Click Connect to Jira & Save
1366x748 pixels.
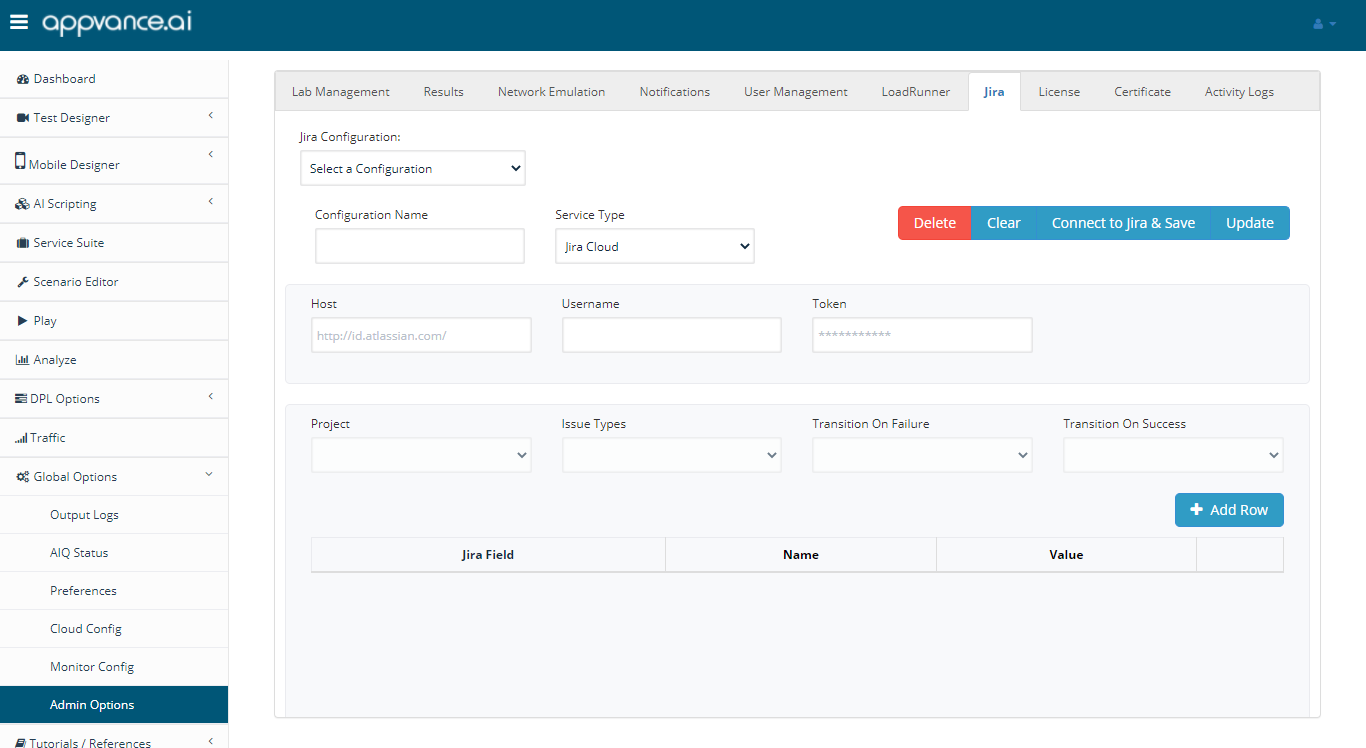[1124, 223]
